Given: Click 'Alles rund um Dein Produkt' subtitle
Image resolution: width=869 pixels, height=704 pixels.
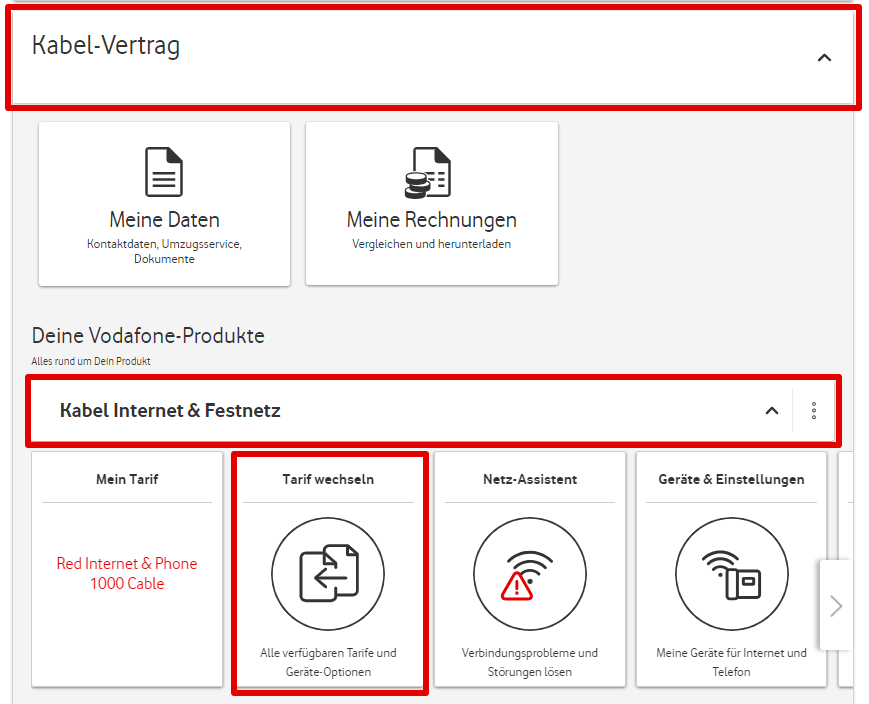Looking at the screenshot, I should point(91,361).
